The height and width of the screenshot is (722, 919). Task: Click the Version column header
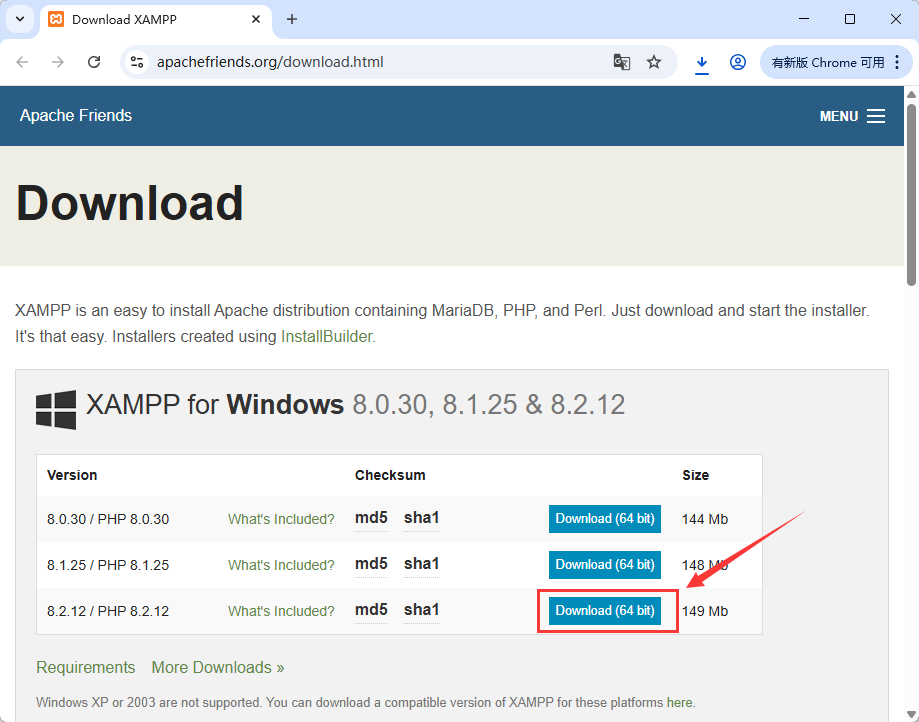(72, 475)
